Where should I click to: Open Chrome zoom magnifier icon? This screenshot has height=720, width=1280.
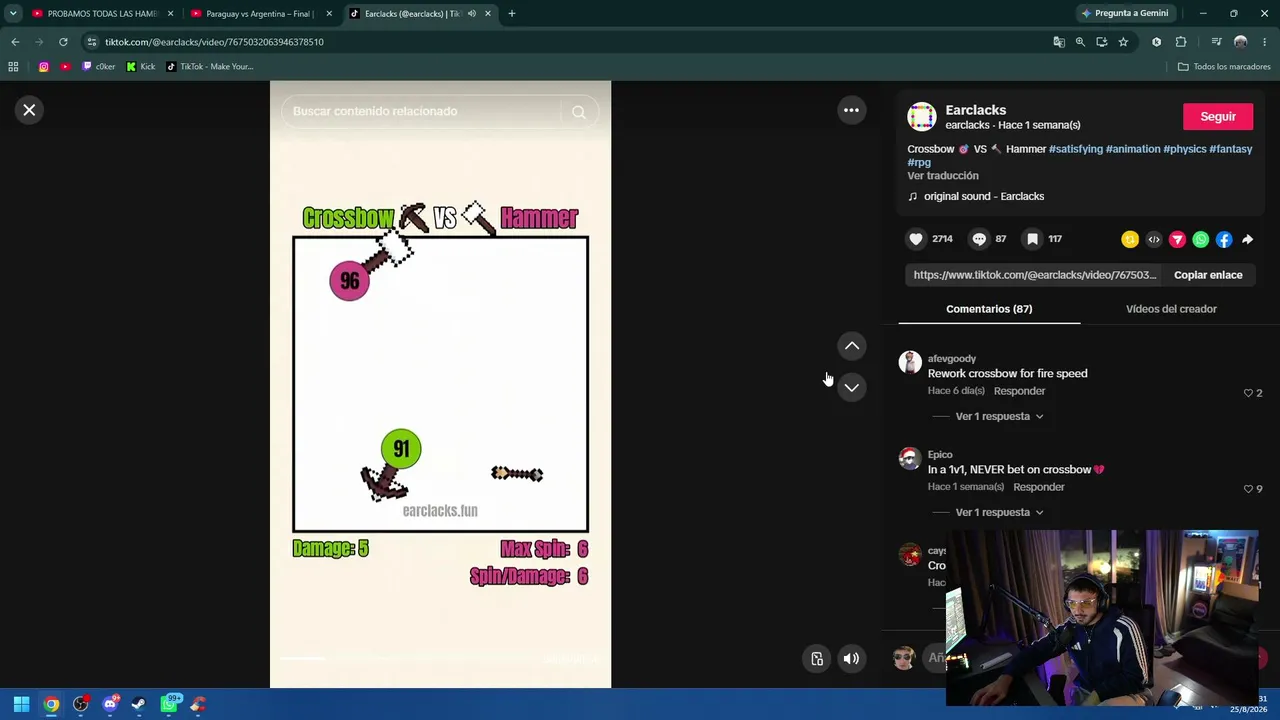click(x=1080, y=42)
